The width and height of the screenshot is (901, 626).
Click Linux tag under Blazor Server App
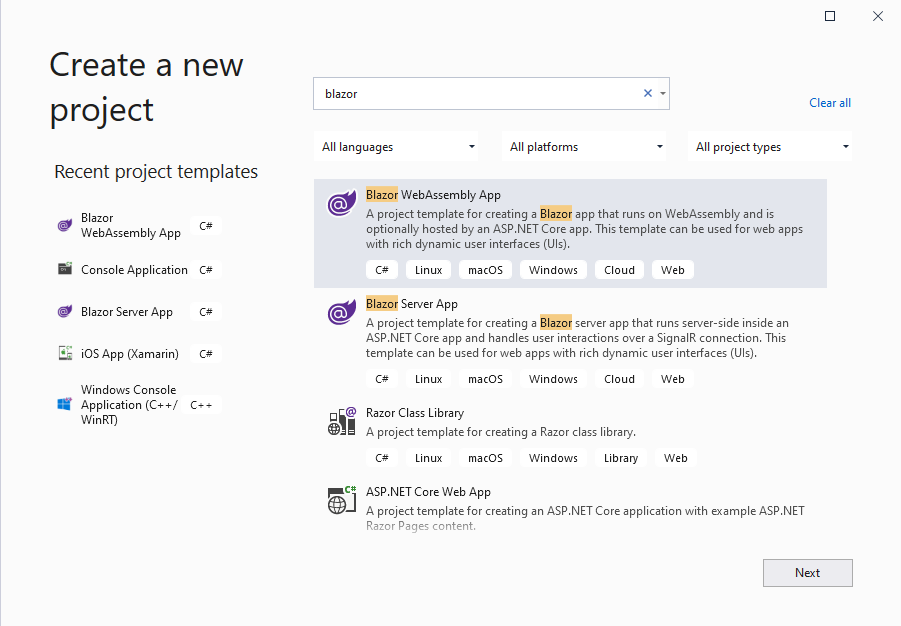click(428, 379)
